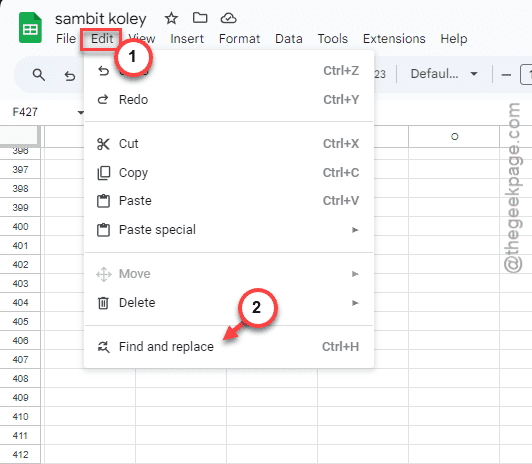Click the Google Sheets home logo

coord(30,28)
